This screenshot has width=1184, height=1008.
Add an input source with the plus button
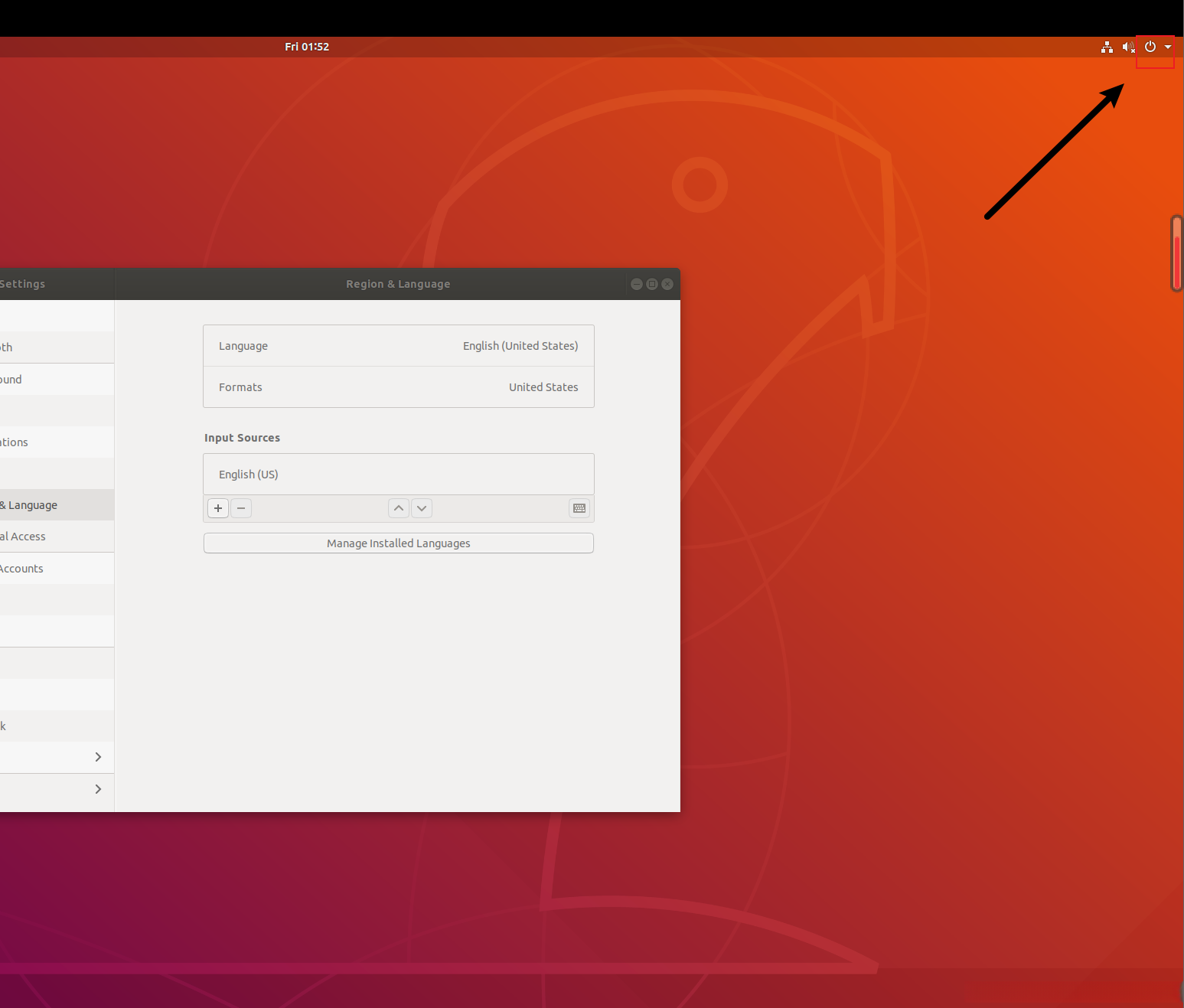[218, 508]
